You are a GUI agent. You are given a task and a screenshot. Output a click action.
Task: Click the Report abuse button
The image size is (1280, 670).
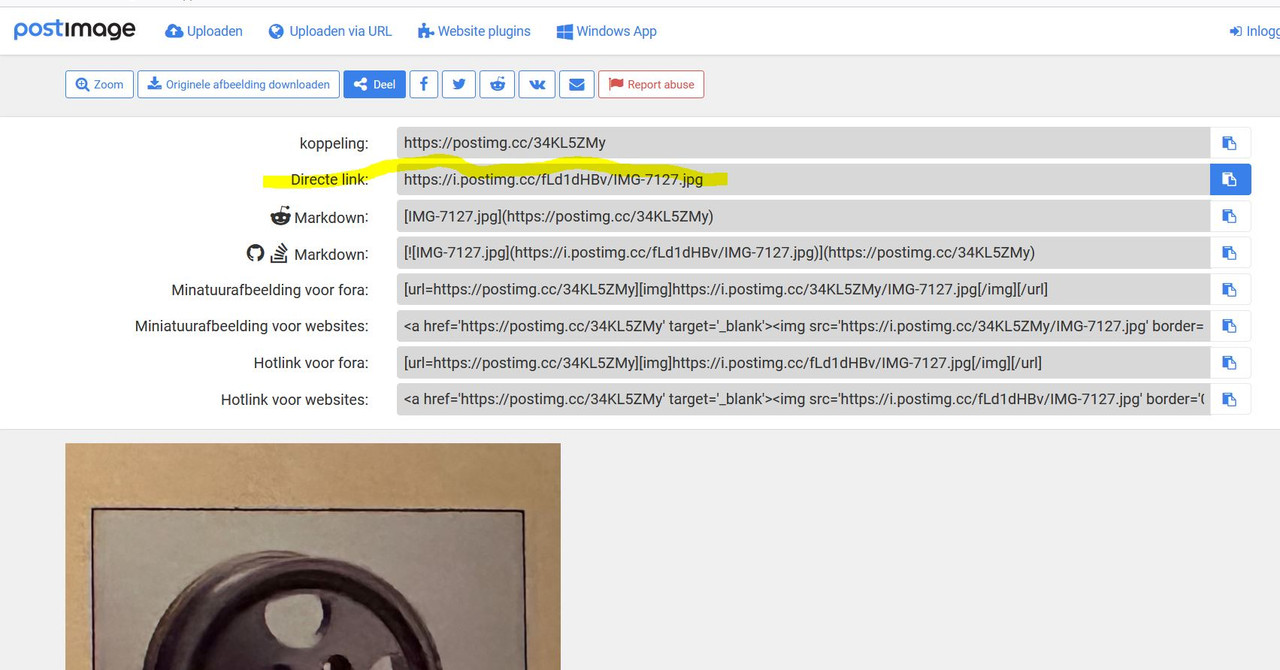pos(651,84)
